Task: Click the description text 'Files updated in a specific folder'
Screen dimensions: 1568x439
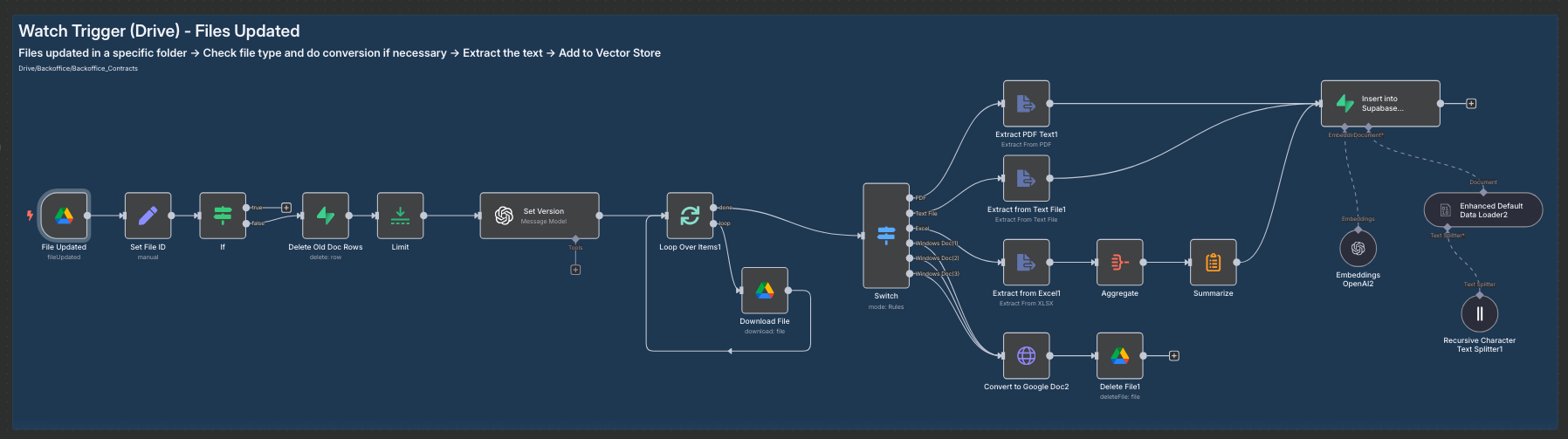Action: (103, 53)
